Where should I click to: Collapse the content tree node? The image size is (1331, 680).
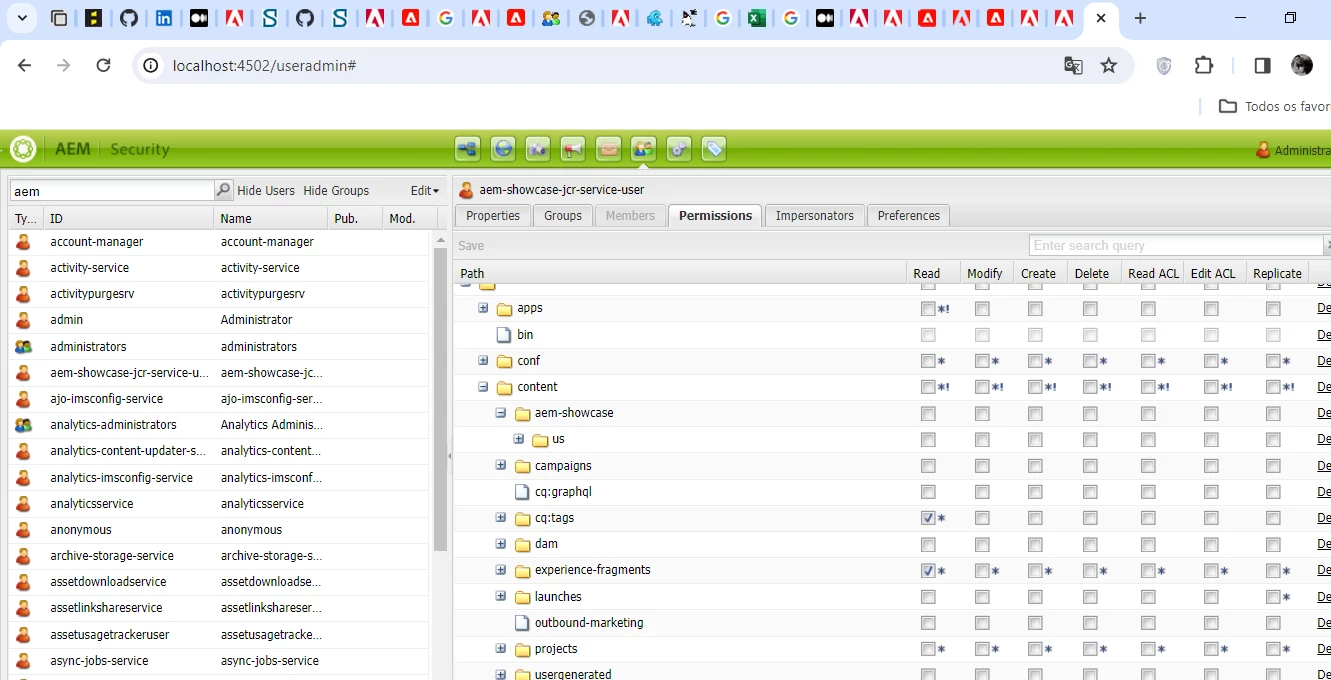click(483, 387)
